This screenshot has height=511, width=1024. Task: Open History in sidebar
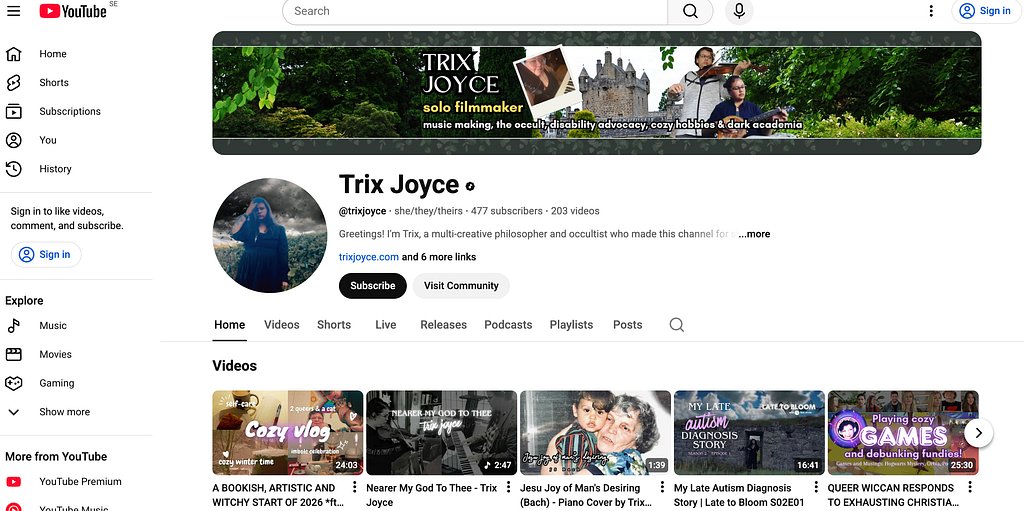(x=55, y=169)
